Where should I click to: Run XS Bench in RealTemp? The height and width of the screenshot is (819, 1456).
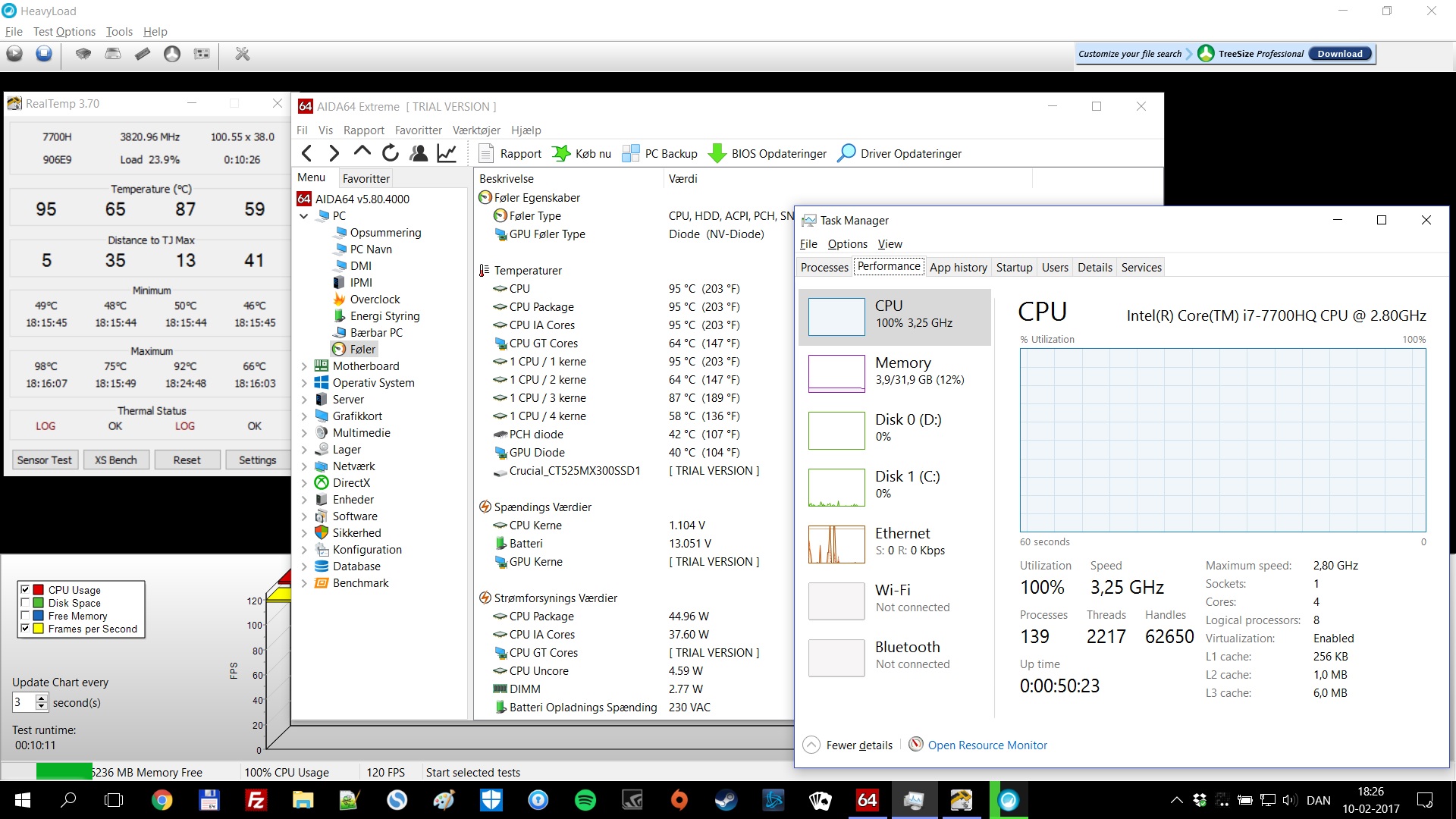116,460
